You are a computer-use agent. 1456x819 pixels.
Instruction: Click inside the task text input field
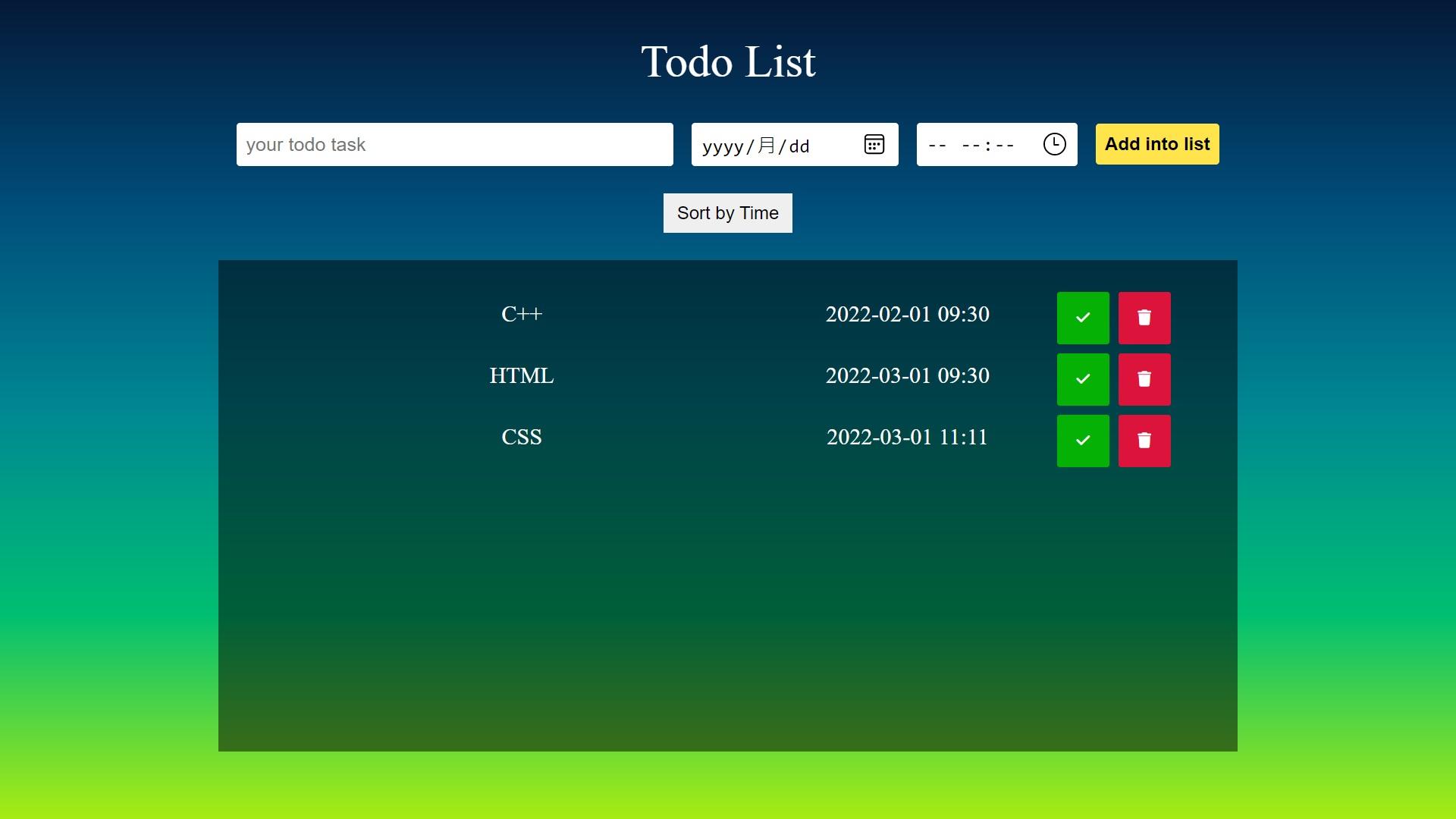(454, 144)
